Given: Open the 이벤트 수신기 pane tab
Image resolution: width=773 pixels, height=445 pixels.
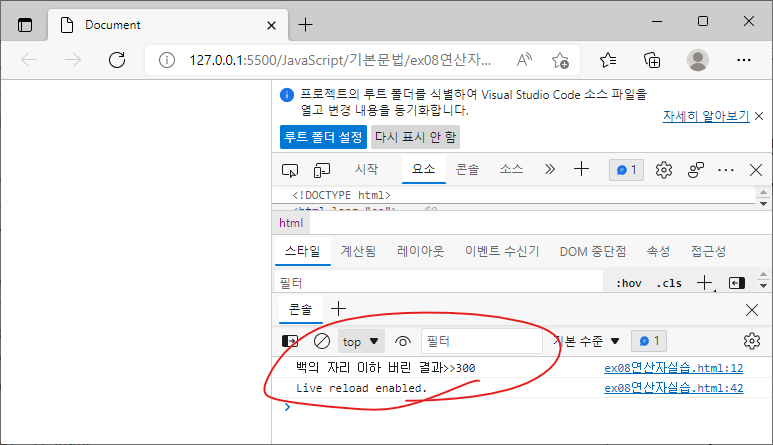Looking at the screenshot, I should 502,251.
